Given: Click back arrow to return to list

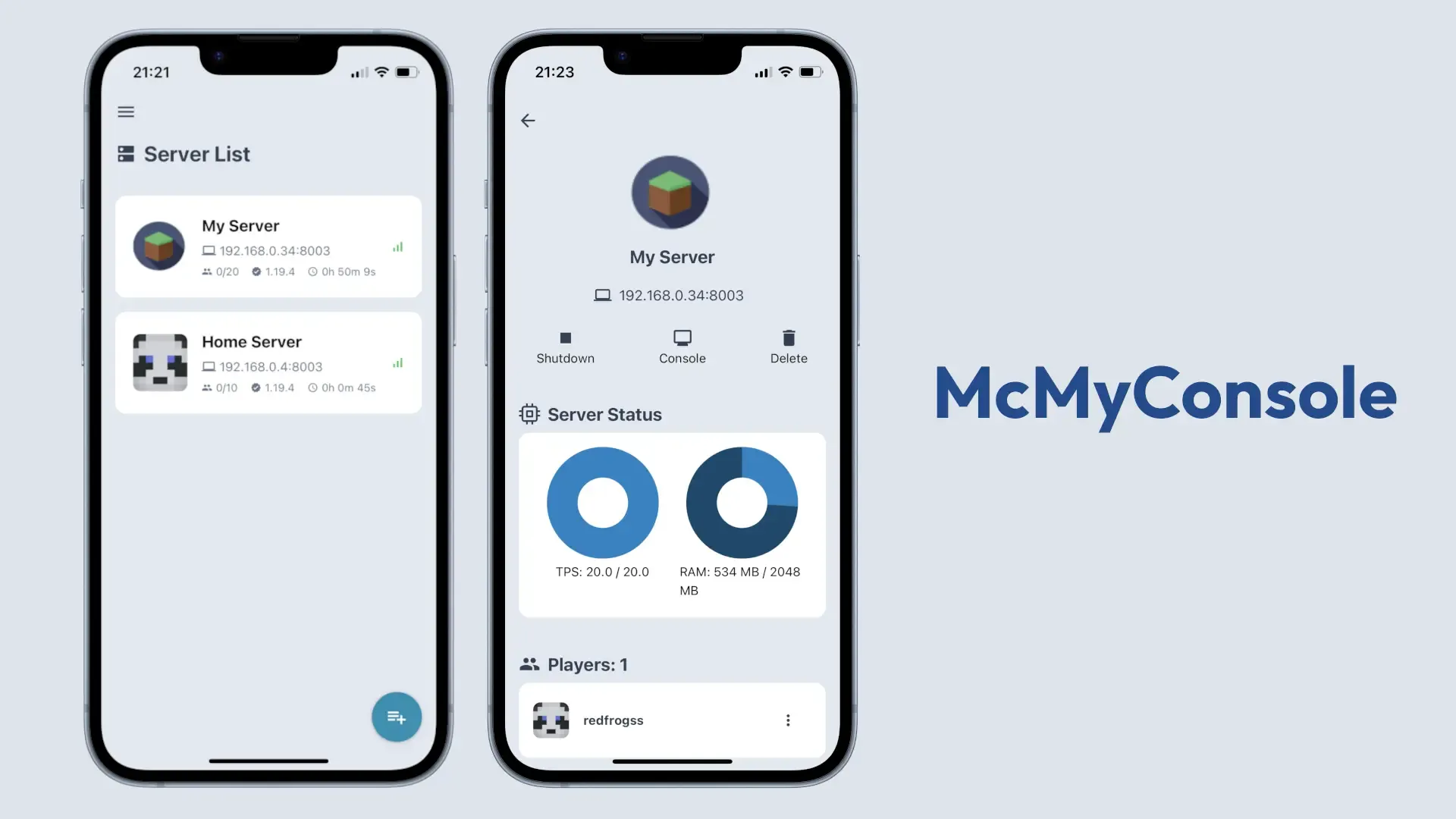Looking at the screenshot, I should [x=527, y=120].
